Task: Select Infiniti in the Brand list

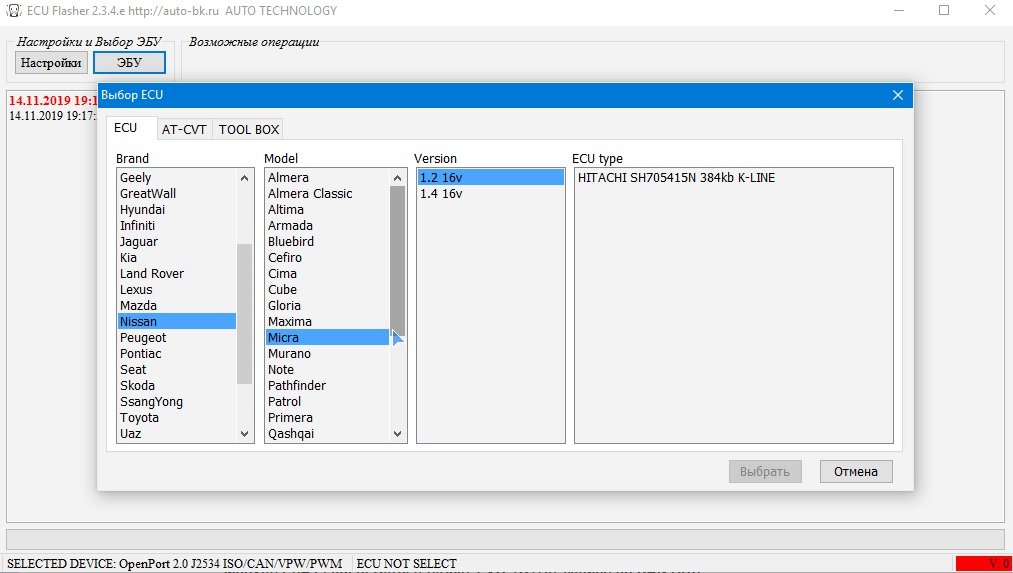Action: (176, 225)
